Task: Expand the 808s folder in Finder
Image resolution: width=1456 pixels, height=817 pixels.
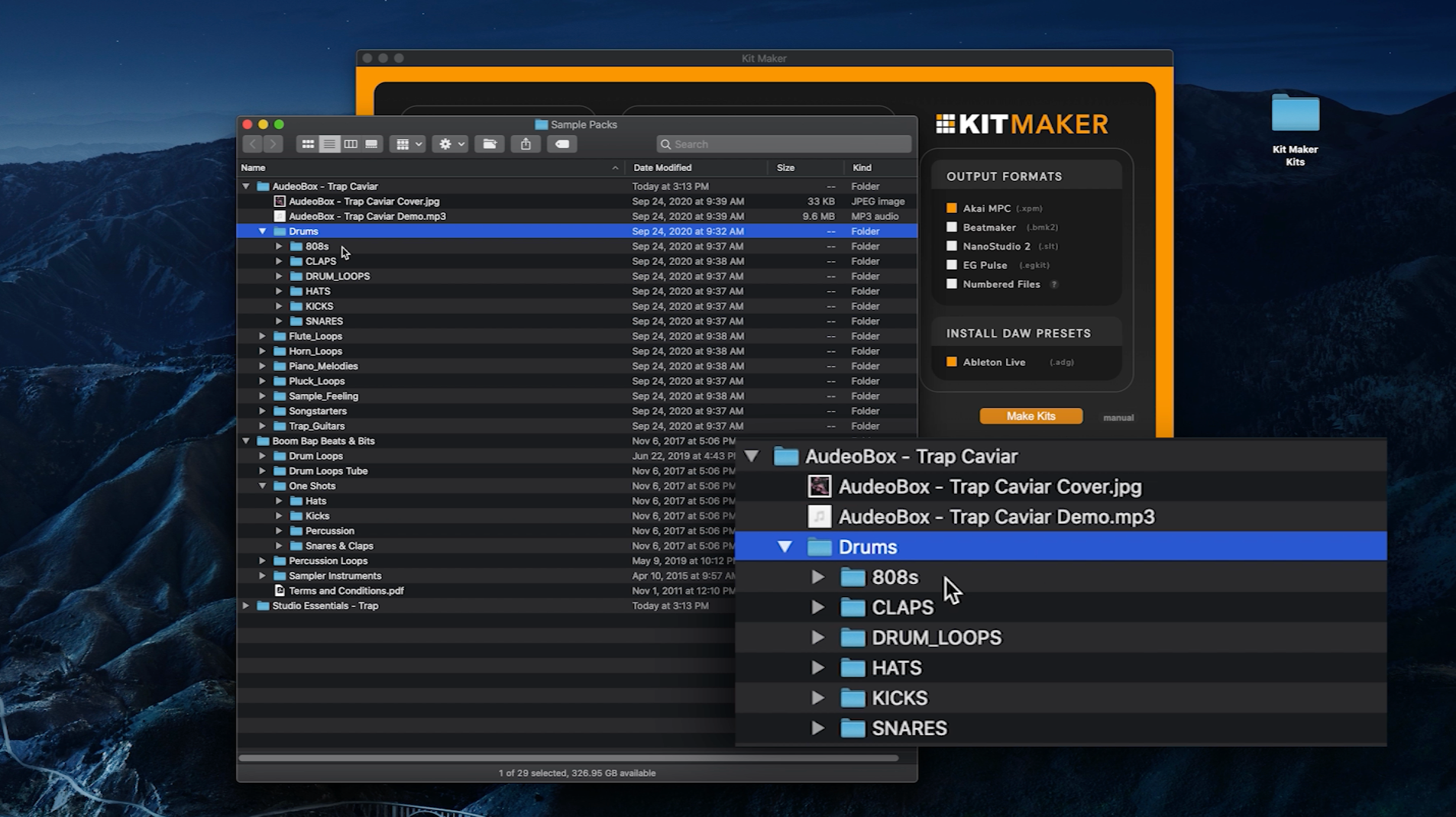Action: 279,247
